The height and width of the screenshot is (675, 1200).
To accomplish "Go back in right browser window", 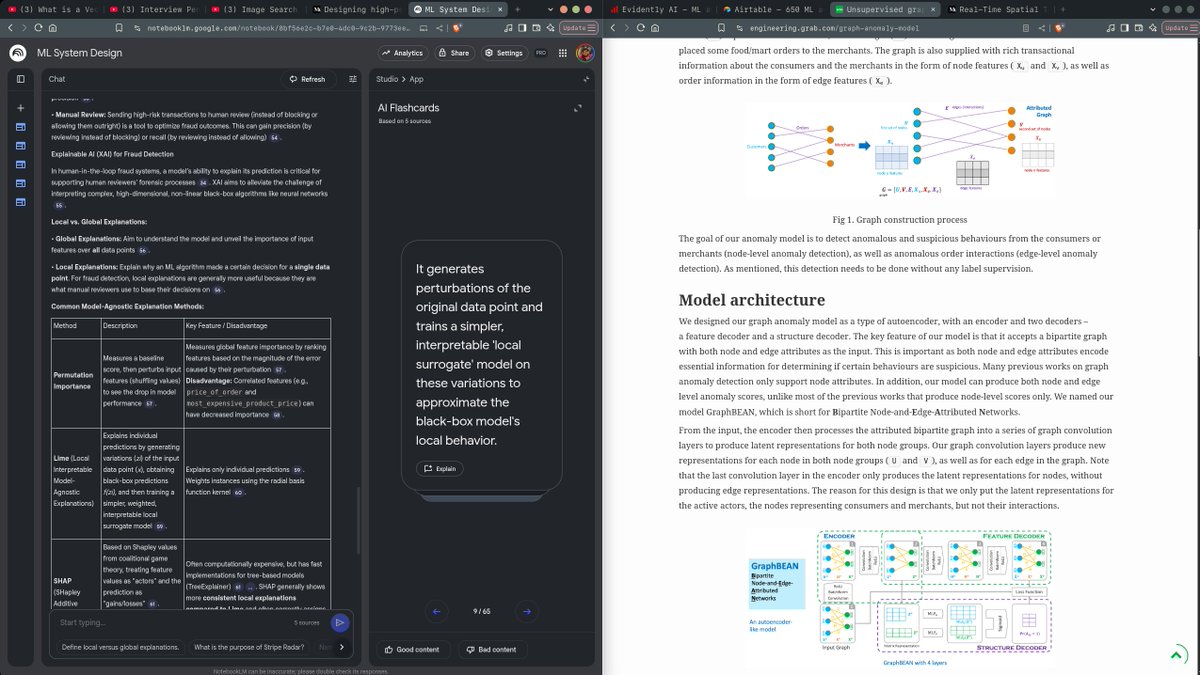I will coord(615,28).
